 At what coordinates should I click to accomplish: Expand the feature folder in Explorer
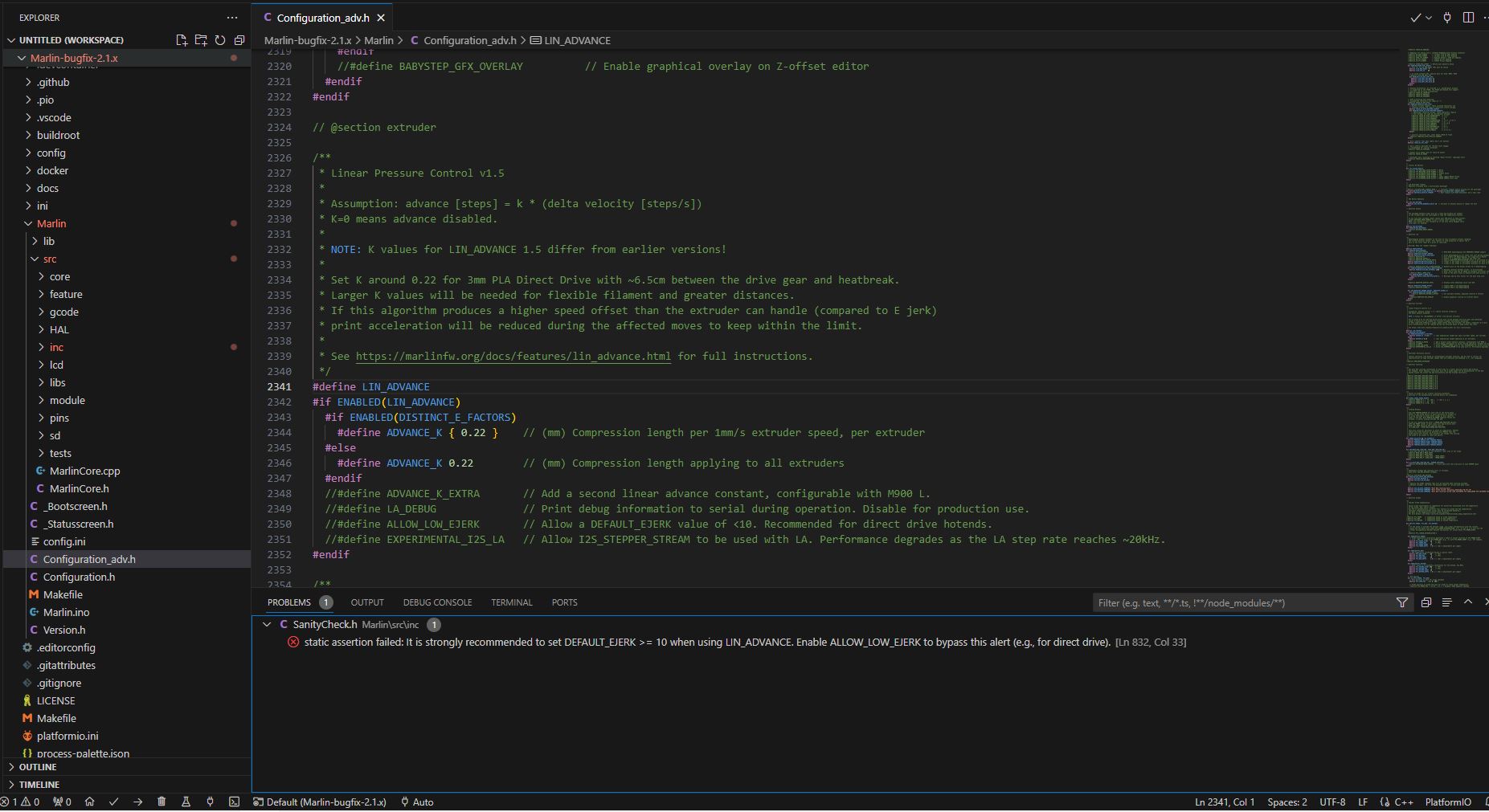(x=65, y=294)
